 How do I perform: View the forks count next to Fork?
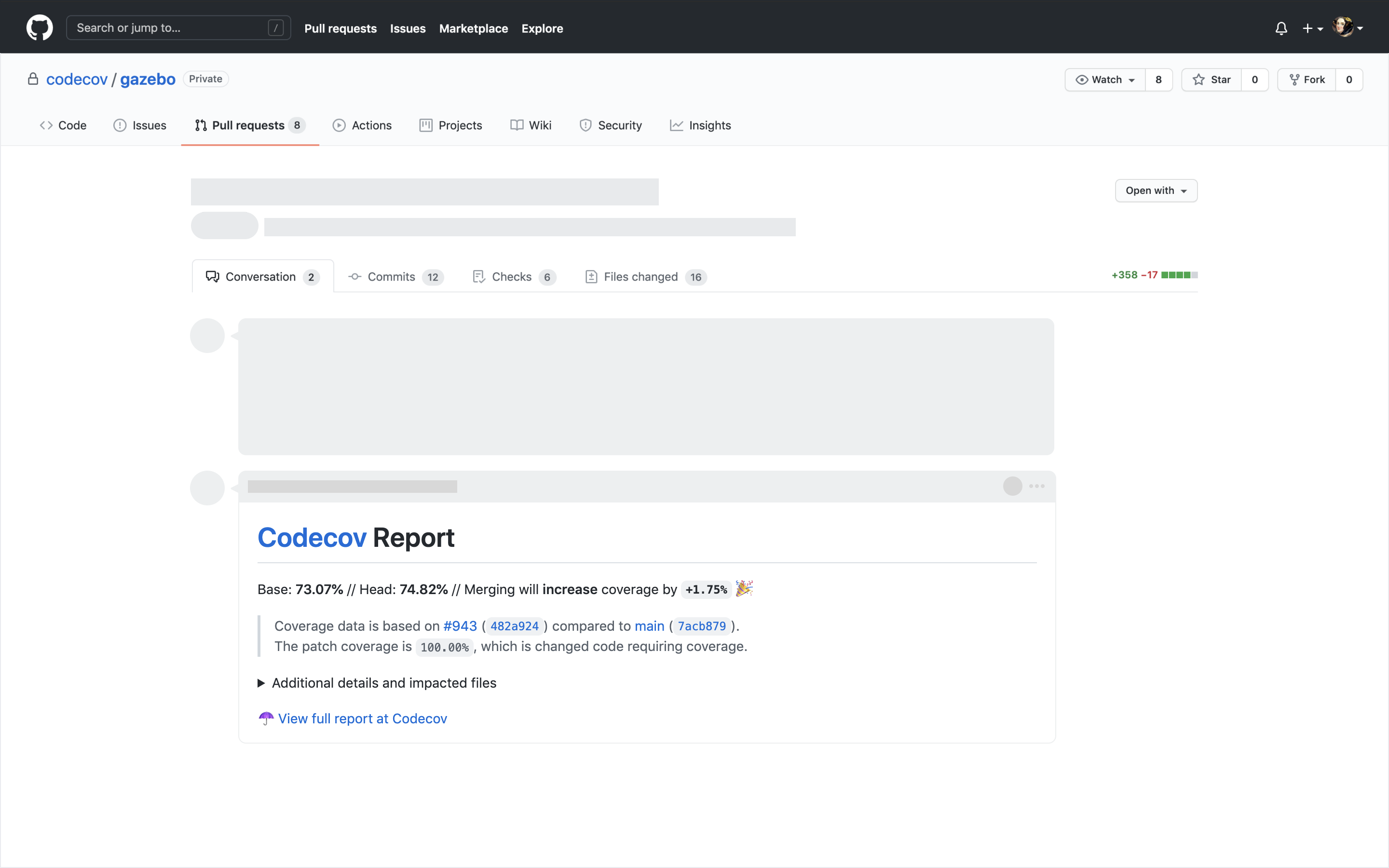(1349, 80)
